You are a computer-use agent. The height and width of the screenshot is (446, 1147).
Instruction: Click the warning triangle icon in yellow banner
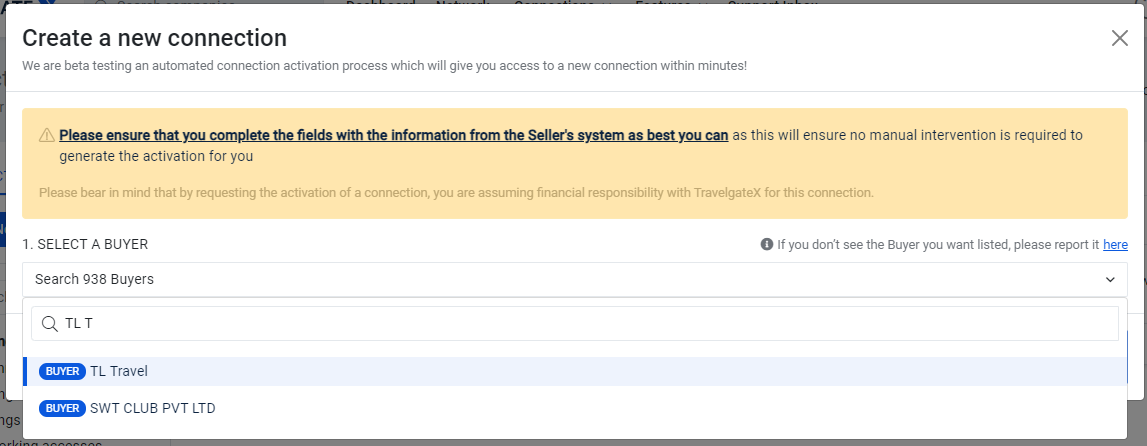click(47, 135)
